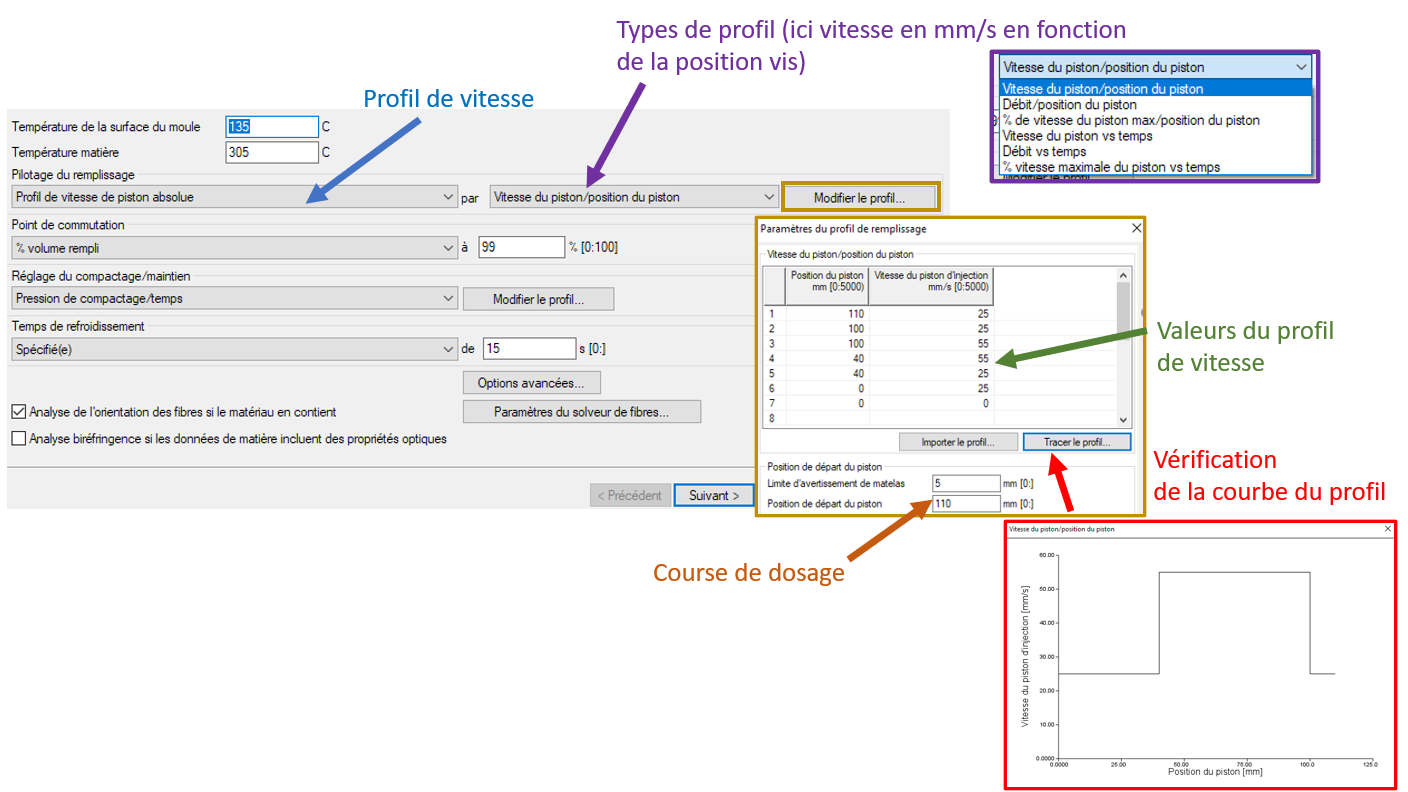Viewport: 1408px width, 792px height.
Task: Select 'Débit/position du piston' from list
Action: 1069,104
